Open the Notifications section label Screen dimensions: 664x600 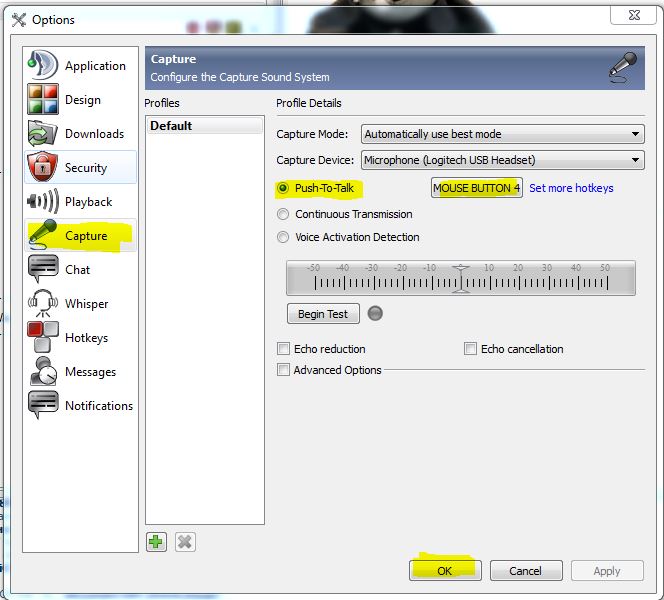tap(99, 406)
